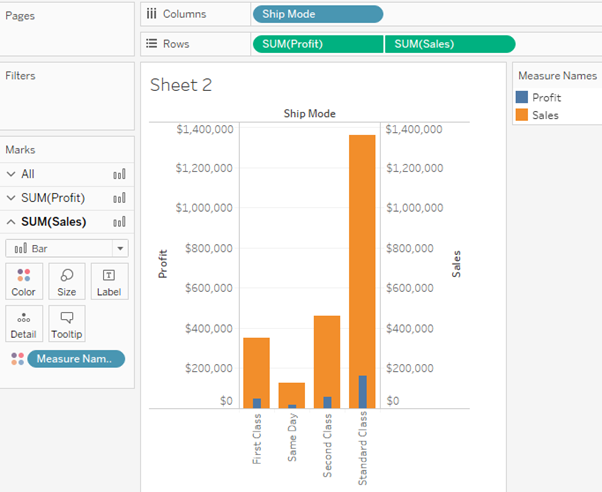Click the Sheet 2 title text
The width and height of the screenshot is (602, 492).
click(x=181, y=85)
